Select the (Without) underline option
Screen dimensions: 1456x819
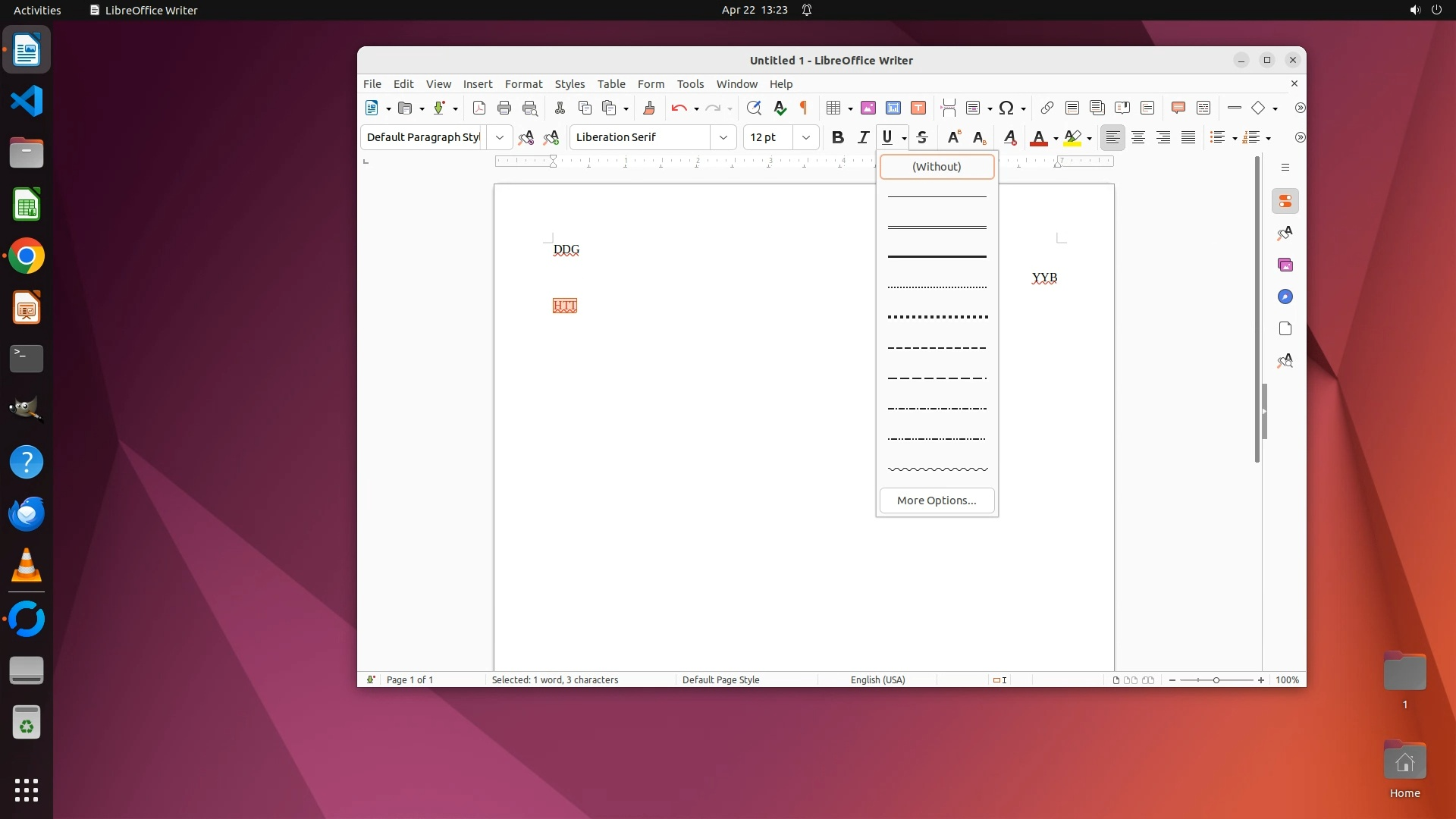coord(937,167)
